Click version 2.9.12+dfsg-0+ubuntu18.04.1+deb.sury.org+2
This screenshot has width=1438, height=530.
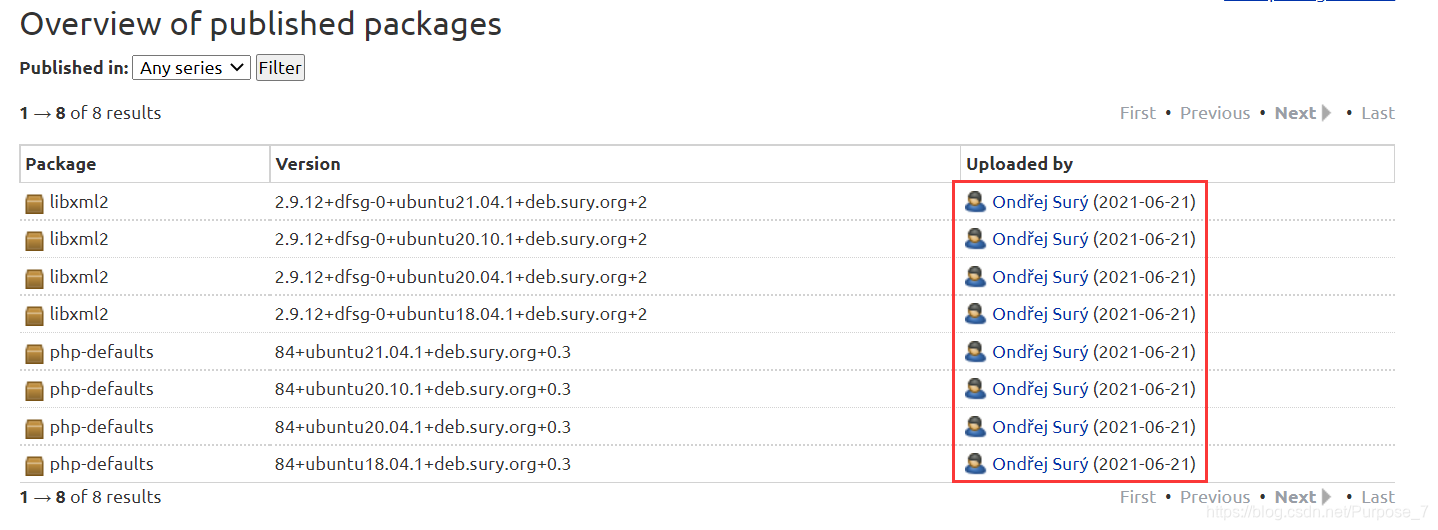(x=461, y=314)
